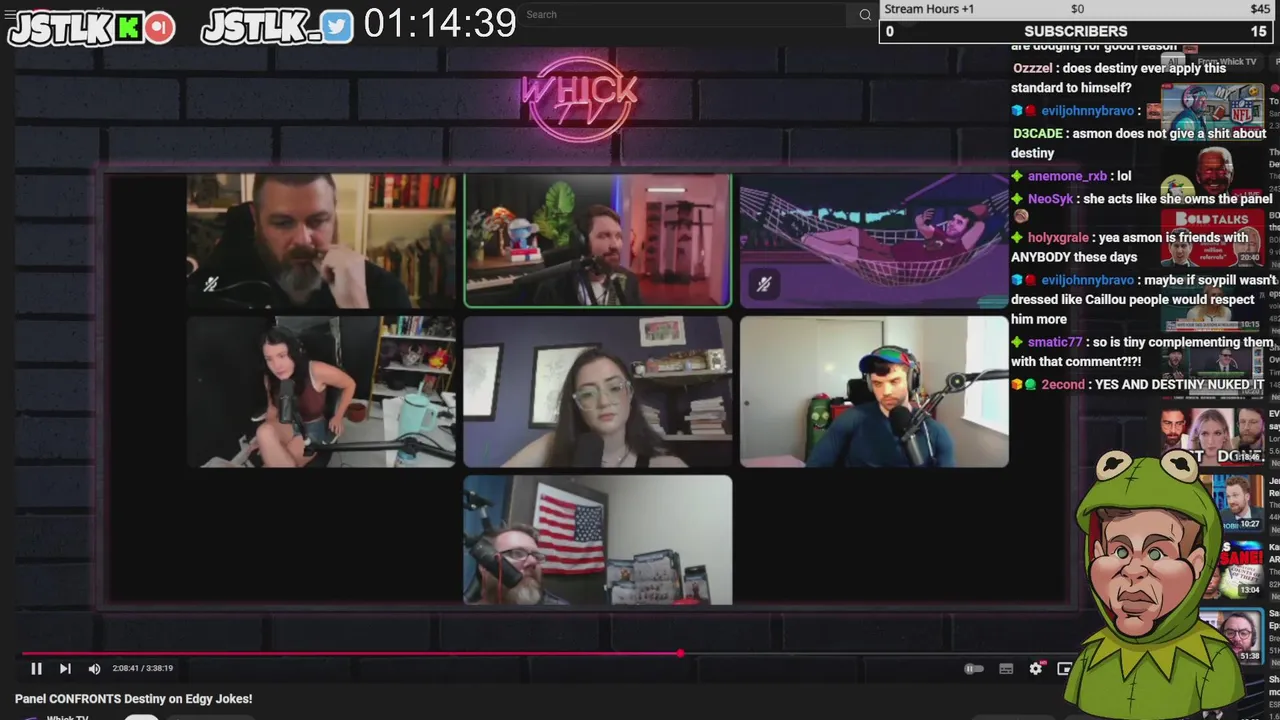1280x720 pixels.
Task: Click chat username 'smatic77'
Action: point(1055,342)
